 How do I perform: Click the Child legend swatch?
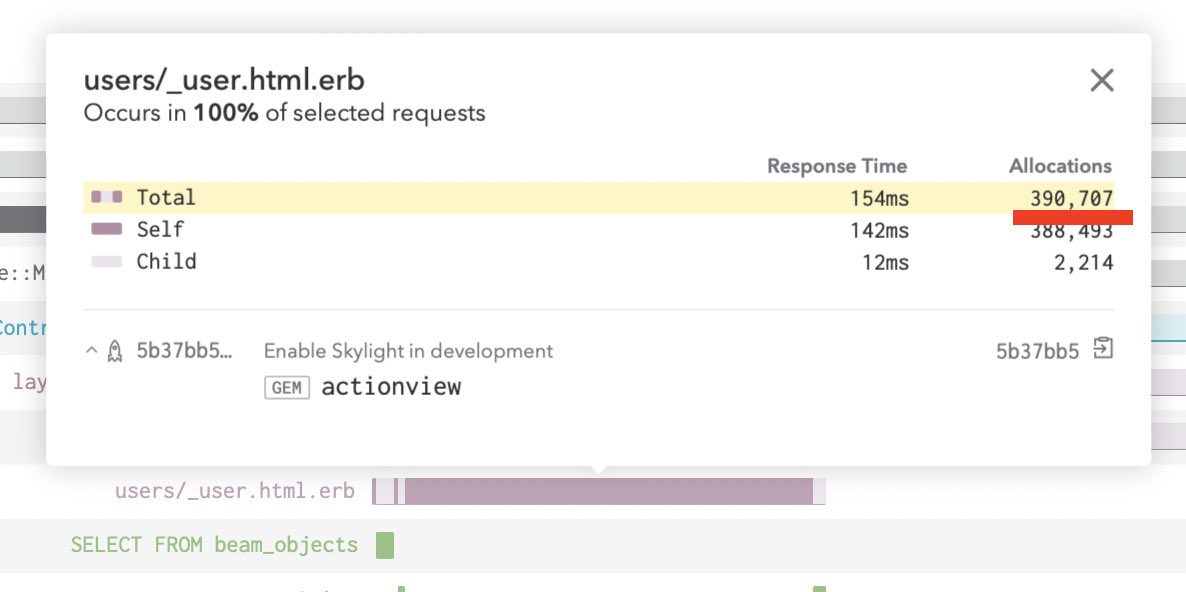[107, 262]
